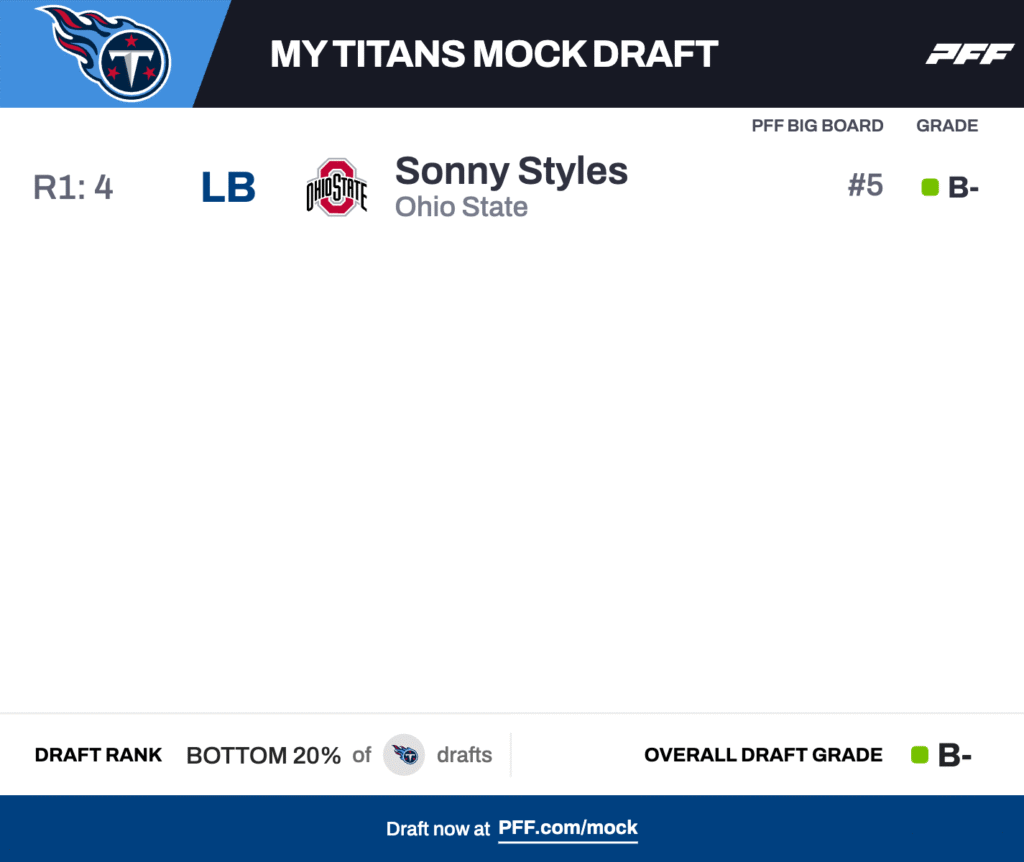Select the Sonny Styles player name
The image size is (1024, 862).
511,171
